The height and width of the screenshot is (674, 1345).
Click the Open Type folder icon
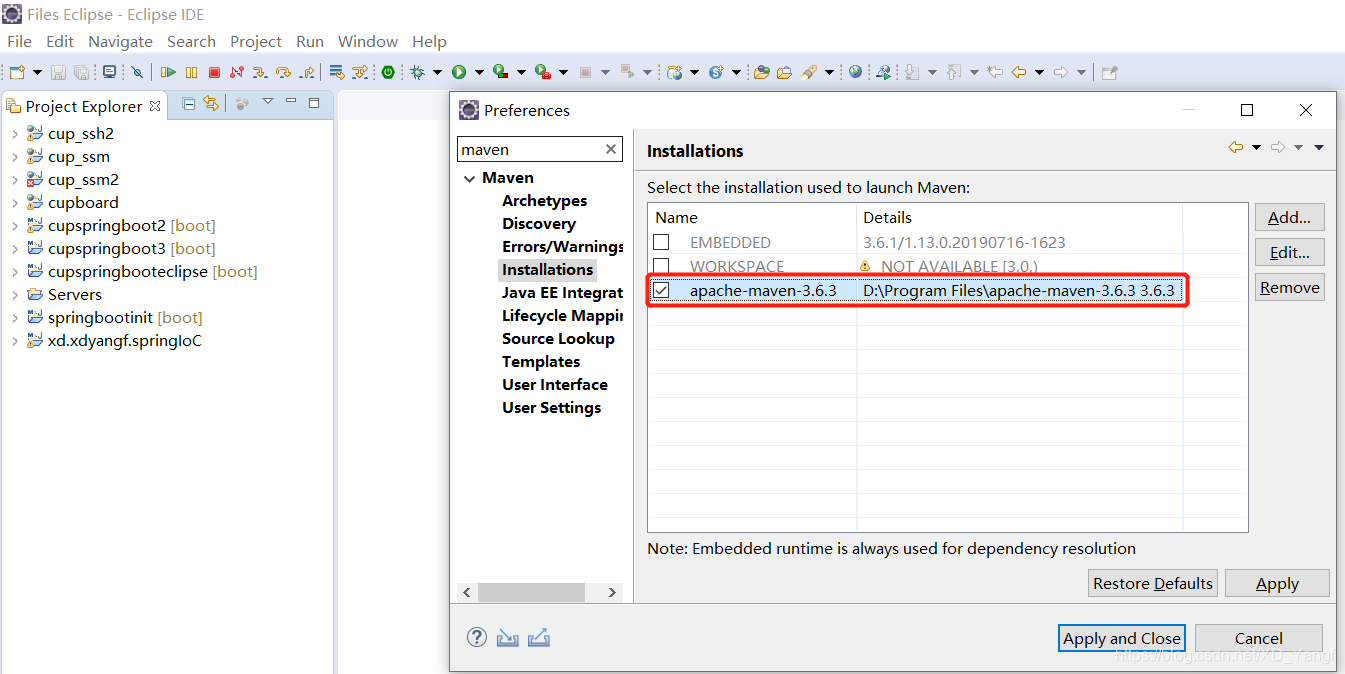(762, 72)
